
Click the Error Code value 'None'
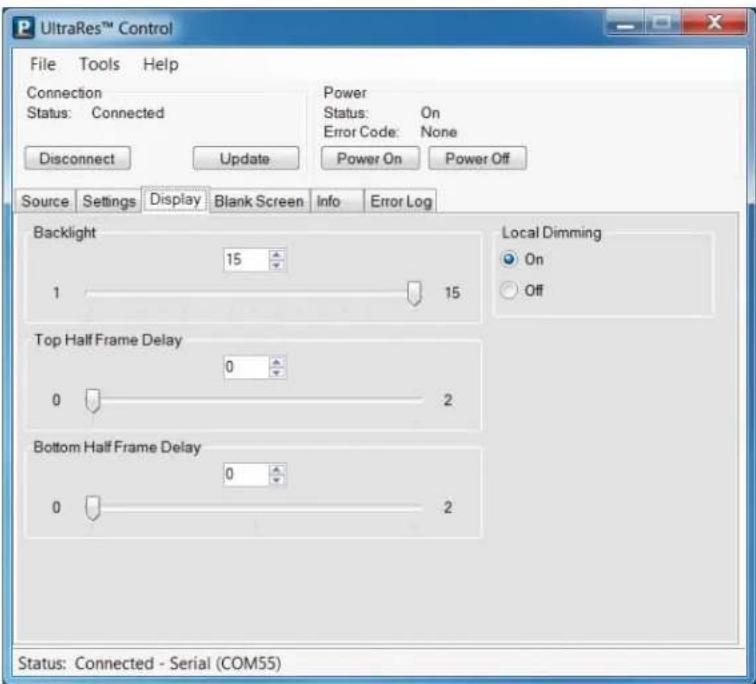click(x=439, y=132)
